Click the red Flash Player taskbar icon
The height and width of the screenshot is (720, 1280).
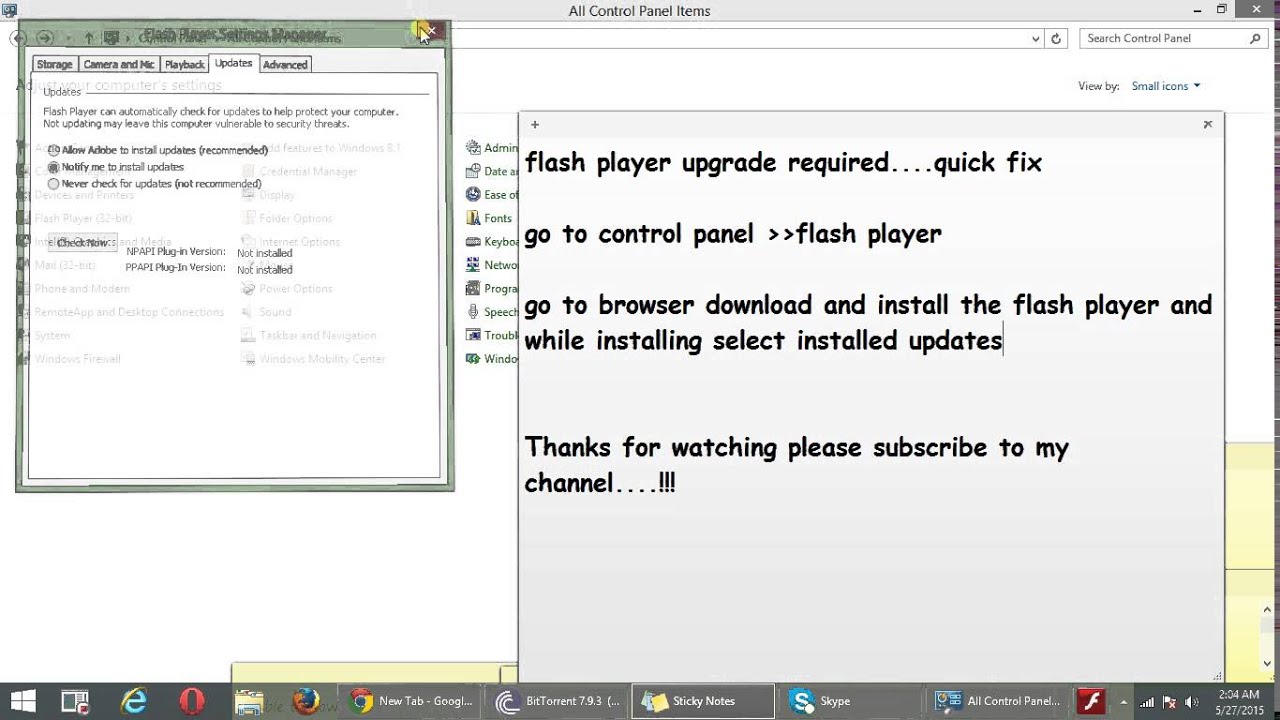click(x=1089, y=701)
